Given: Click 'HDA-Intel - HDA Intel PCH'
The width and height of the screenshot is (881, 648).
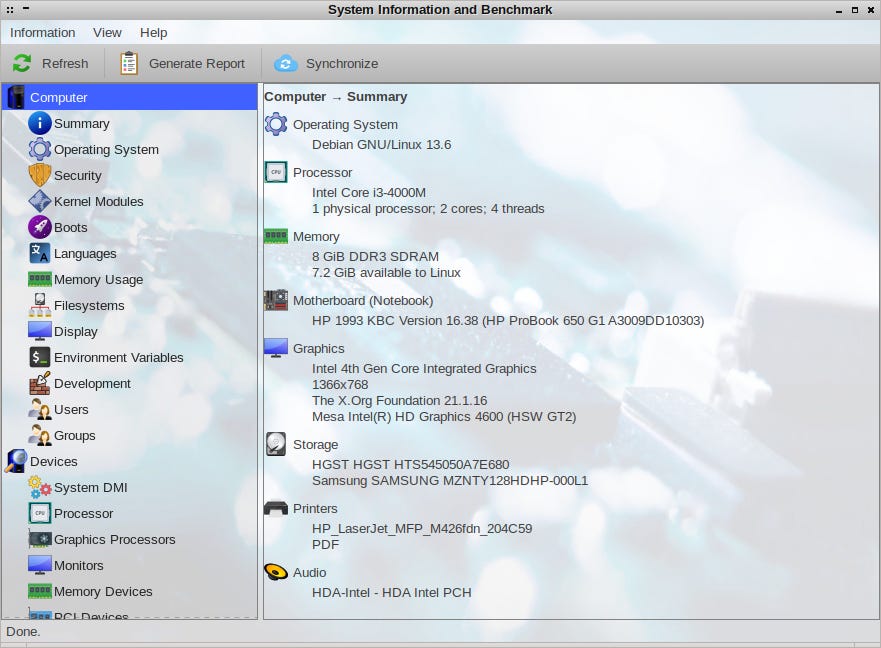Looking at the screenshot, I should 392,592.
